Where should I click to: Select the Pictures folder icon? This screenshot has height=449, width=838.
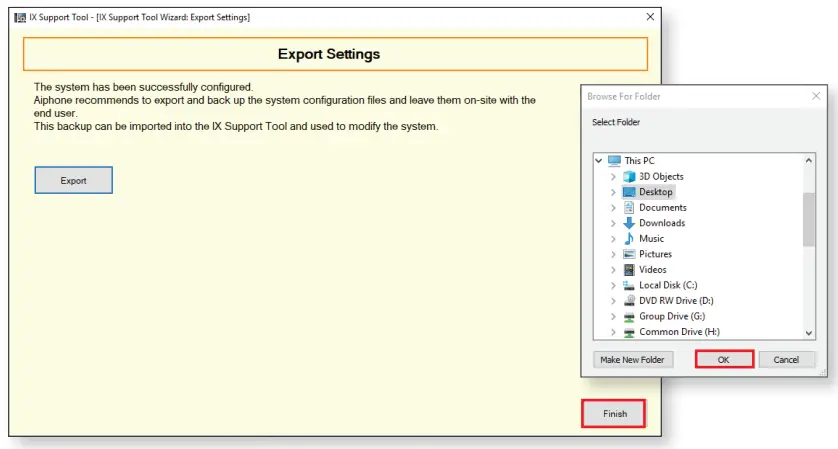pyautogui.click(x=630, y=254)
